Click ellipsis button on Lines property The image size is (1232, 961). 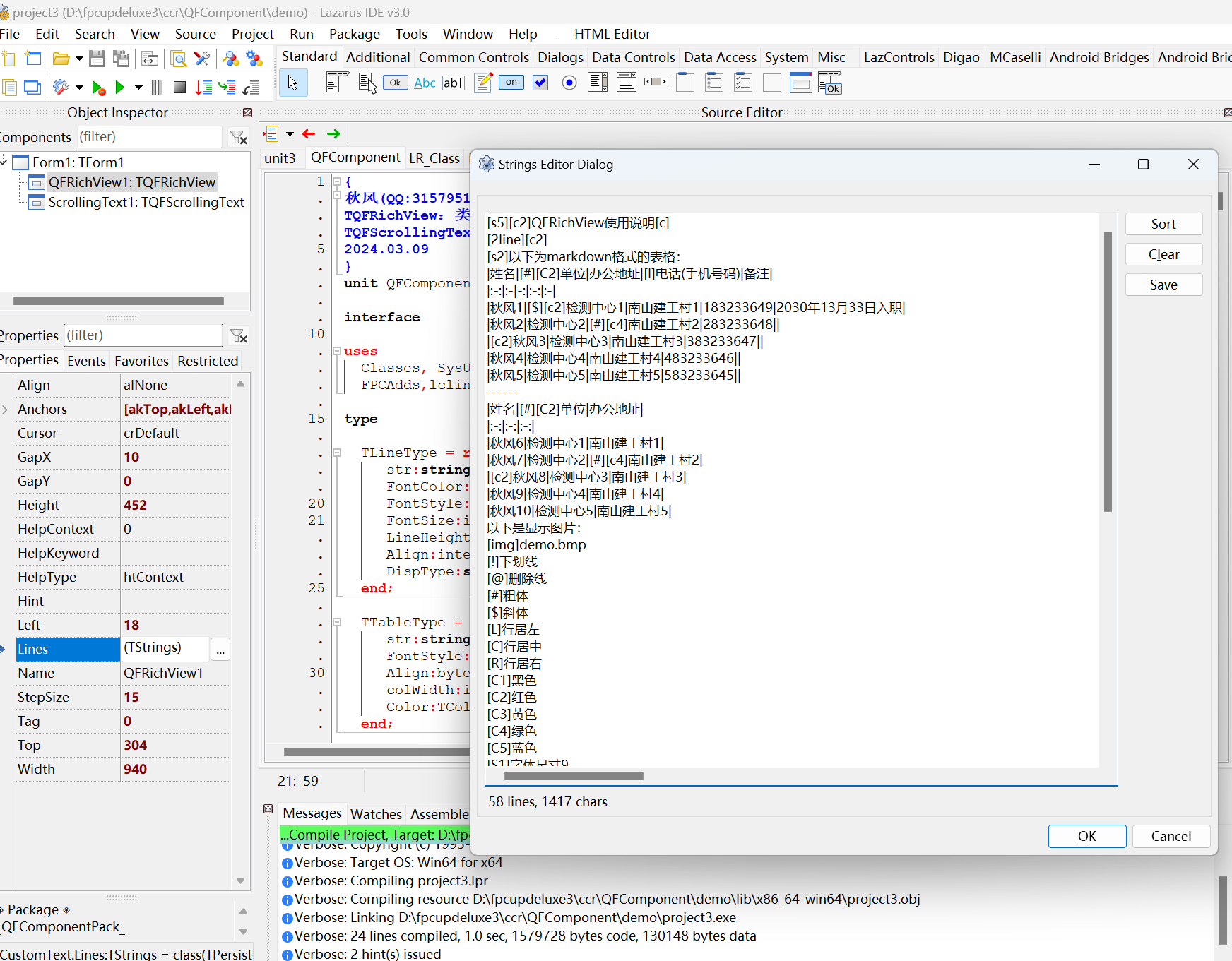[x=220, y=649]
